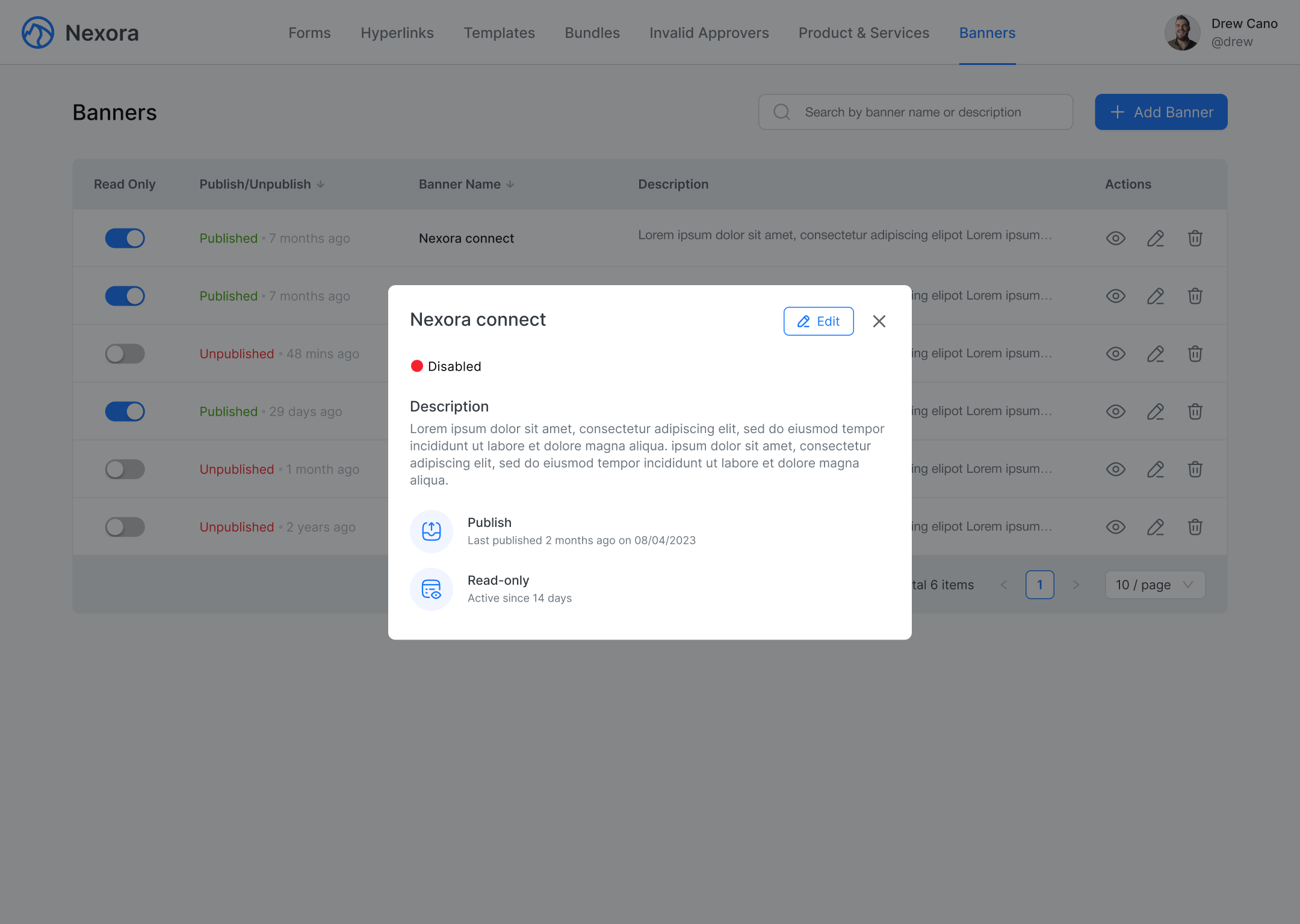This screenshot has width=1300, height=924.
Task: Toggle Read Only switch for 1 month ago row
Action: 125,469
